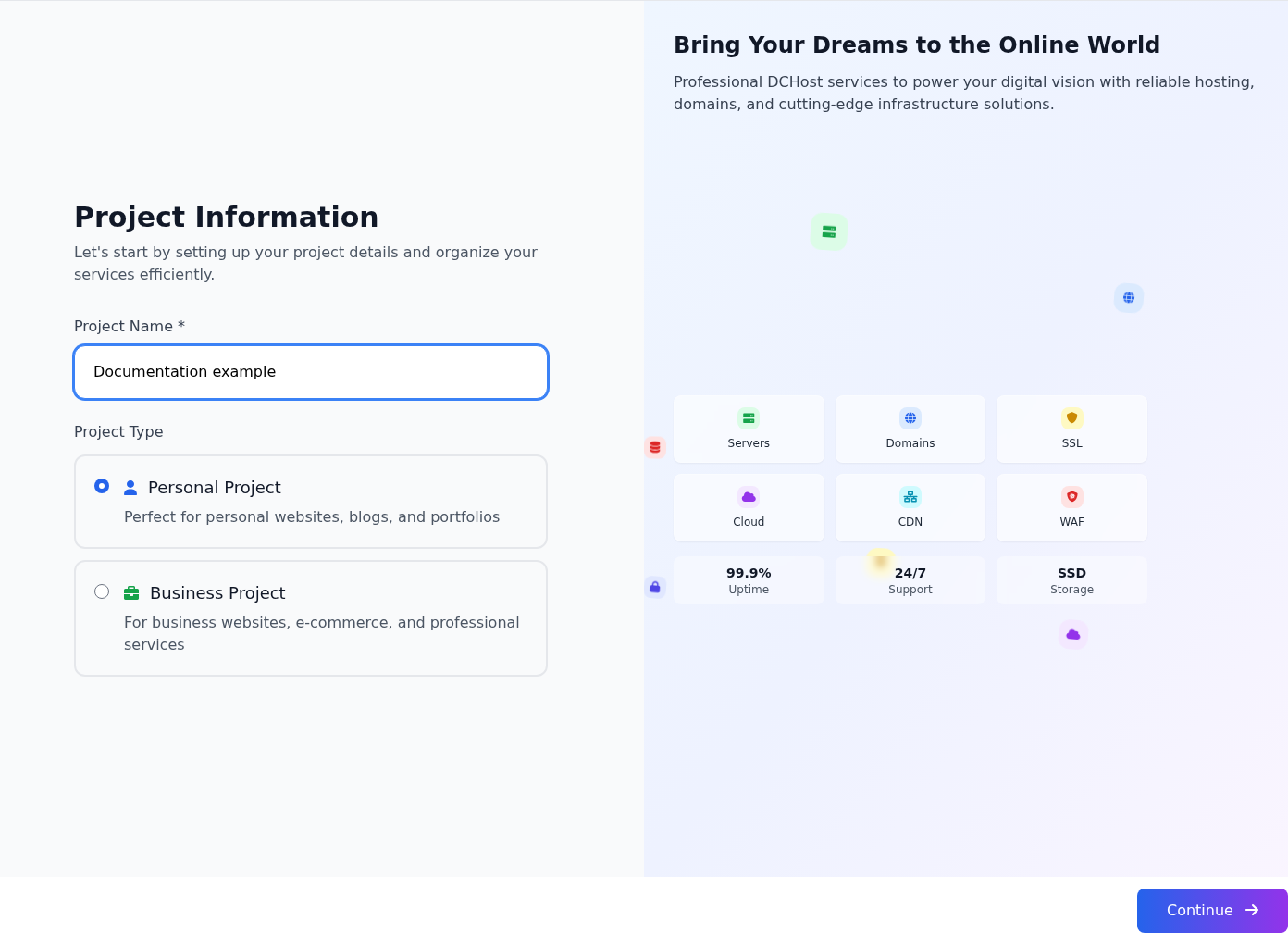The width and height of the screenshot is (1288, 933).
Task: Click the Cloud card icon
Action: [x=749, y=497]
